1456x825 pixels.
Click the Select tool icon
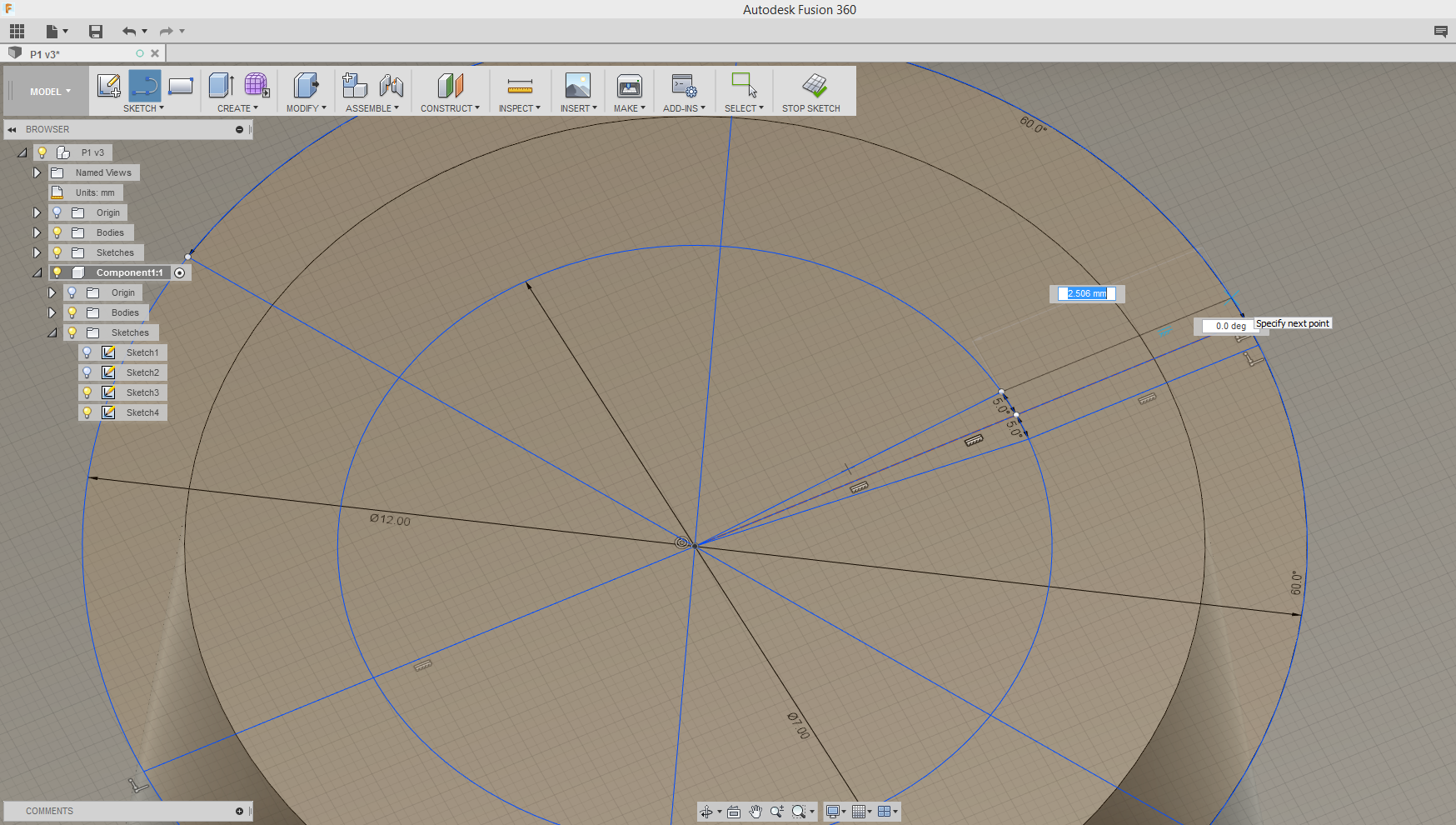(744, 85)
